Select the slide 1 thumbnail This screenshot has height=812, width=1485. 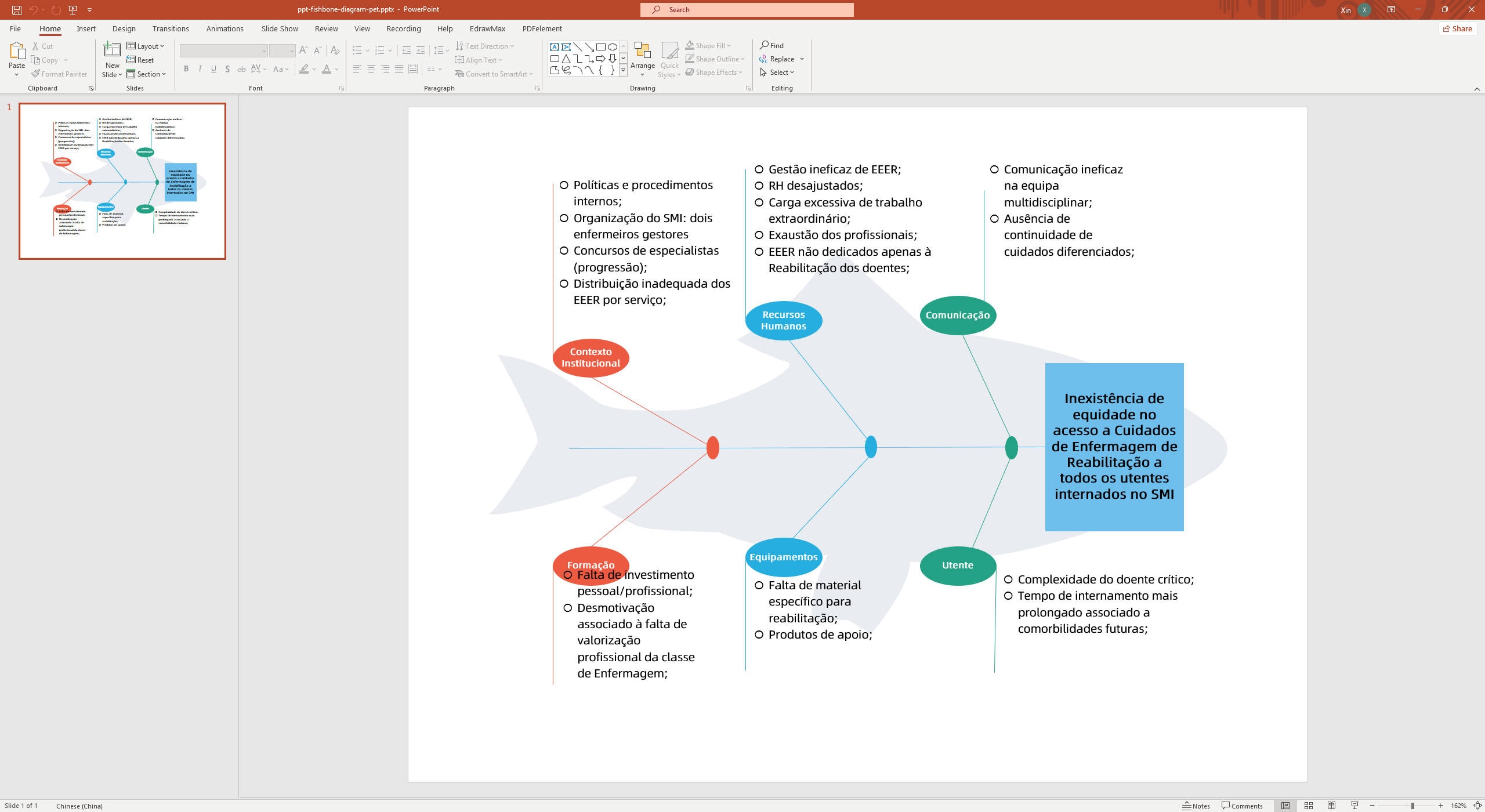122,180
